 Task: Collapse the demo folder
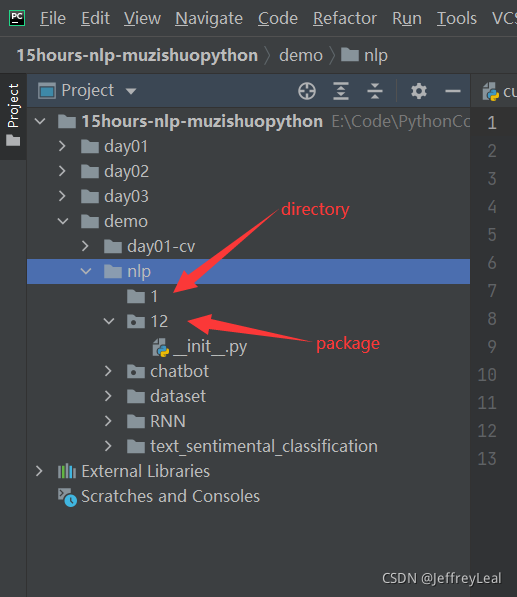[63, 221]
